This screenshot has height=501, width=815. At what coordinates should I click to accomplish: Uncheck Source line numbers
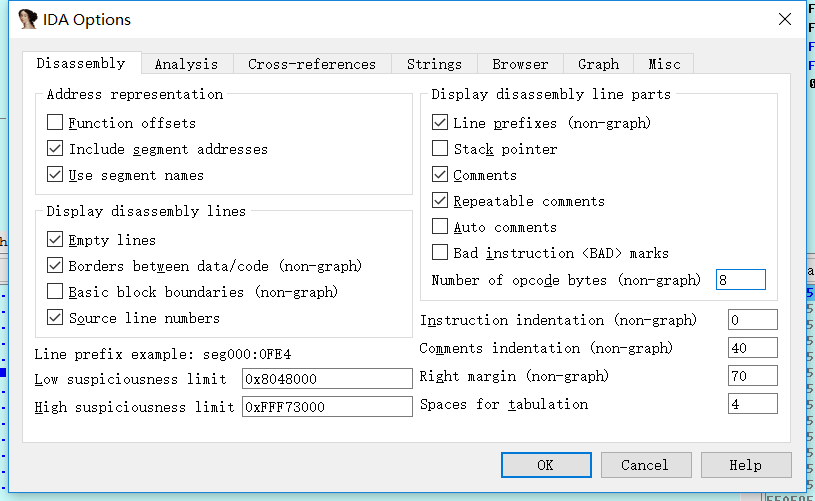(x=55, y=318)
